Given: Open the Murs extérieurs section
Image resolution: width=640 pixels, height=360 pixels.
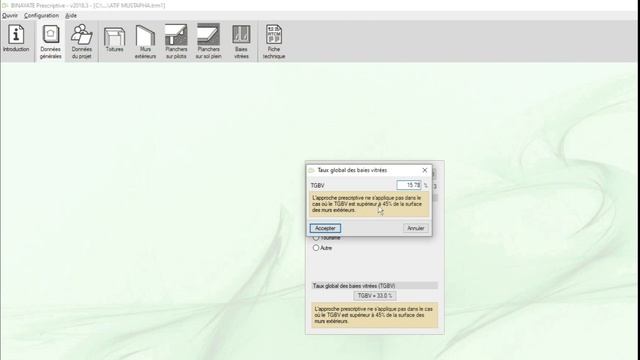Looking at the screenshot, I should (x=145, y=41).
